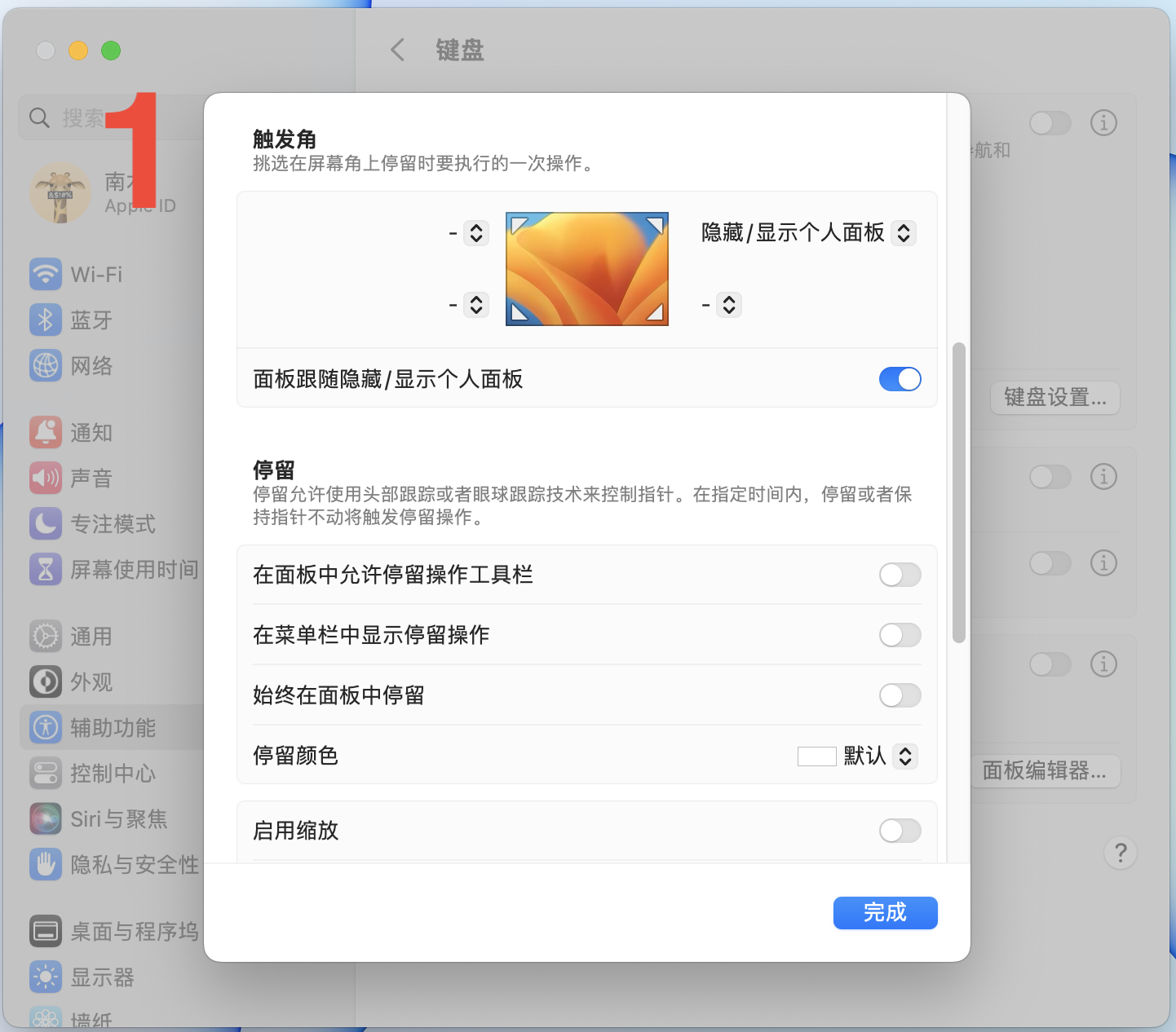Open Wi-Fi settings via its sidebar icon

[46, 274]
